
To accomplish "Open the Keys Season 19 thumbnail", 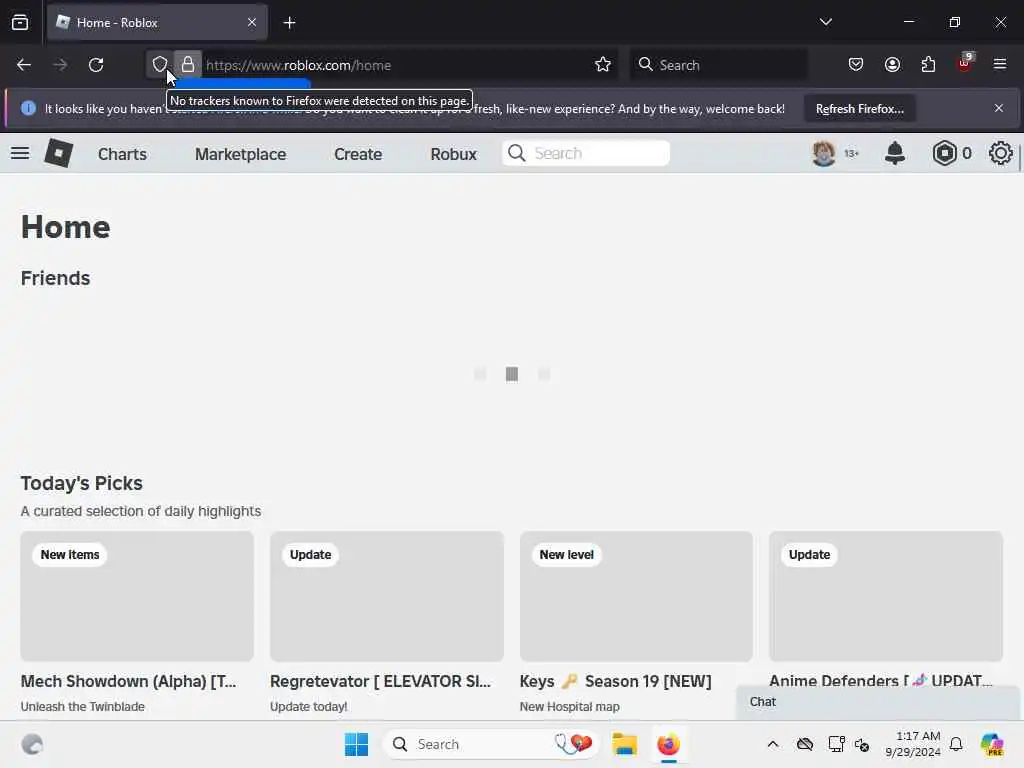I will click(x=636, y=596).
